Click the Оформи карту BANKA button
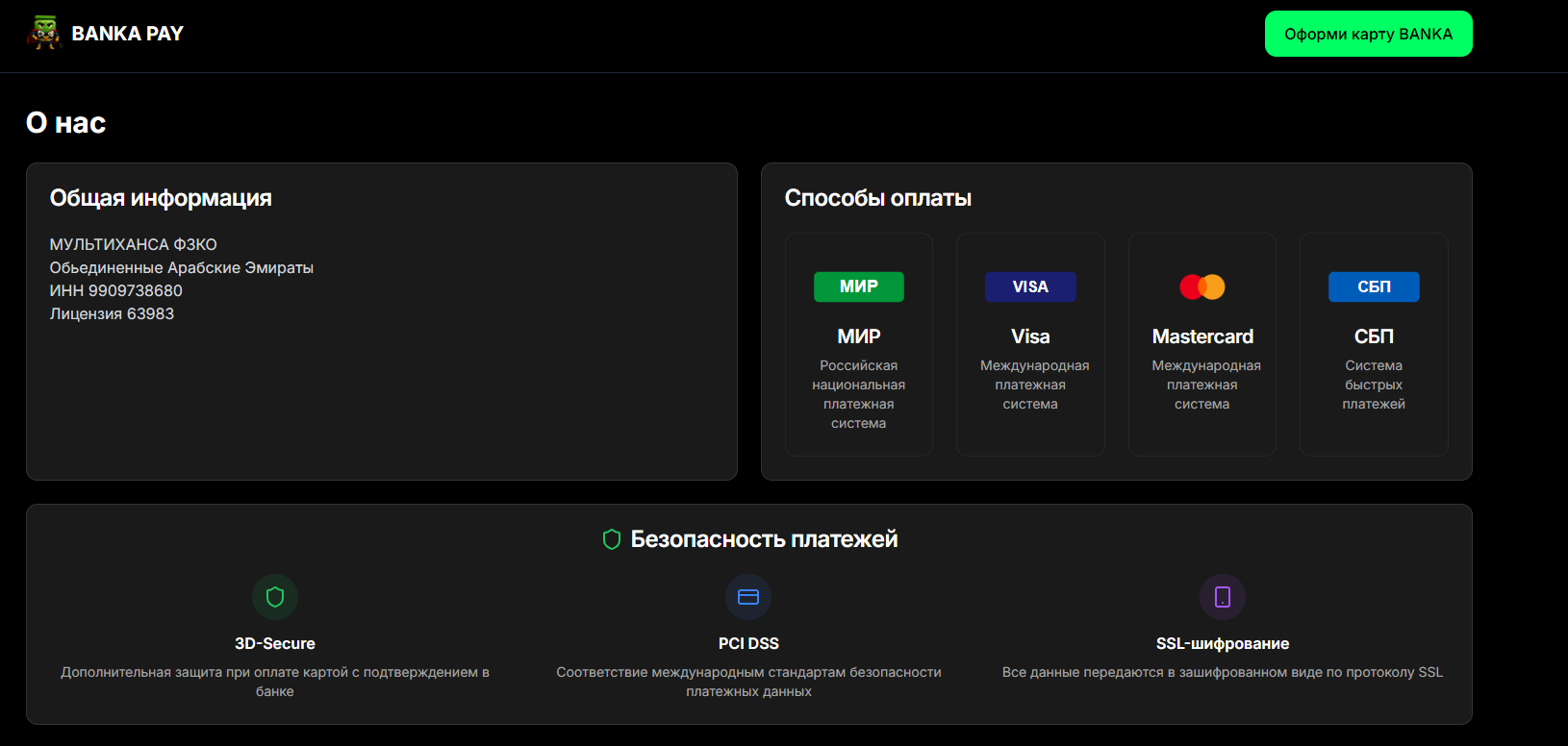Viewport: 1568px width, 746px height. pyautogui.click(x=1368, y=34)
